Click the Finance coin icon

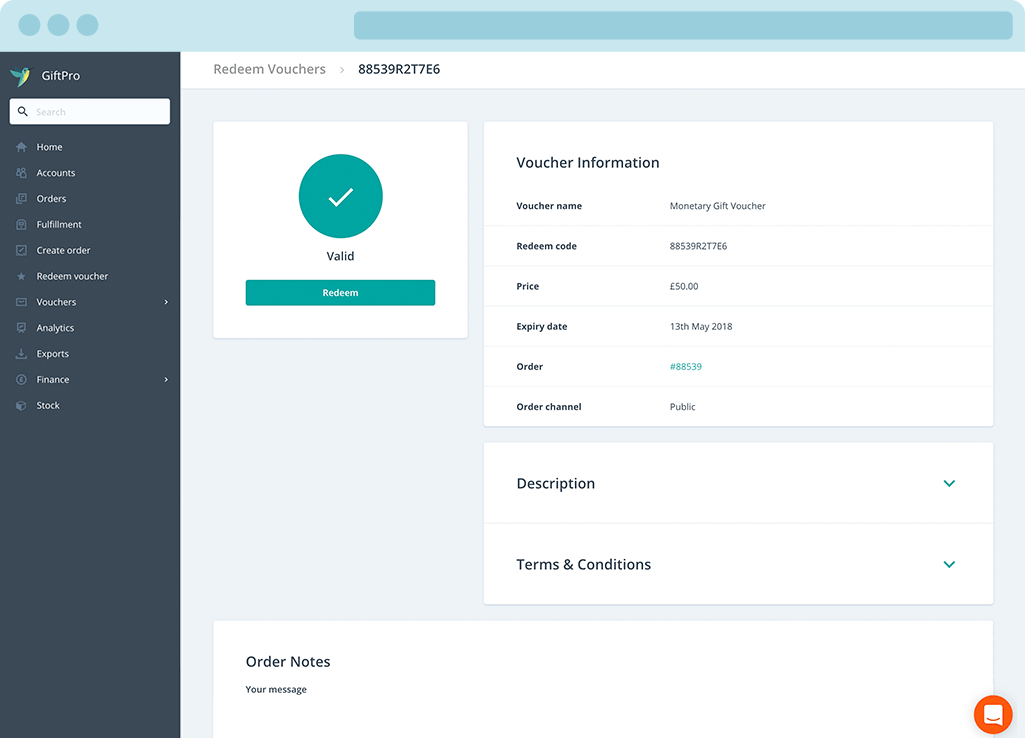tap(22, 379)
